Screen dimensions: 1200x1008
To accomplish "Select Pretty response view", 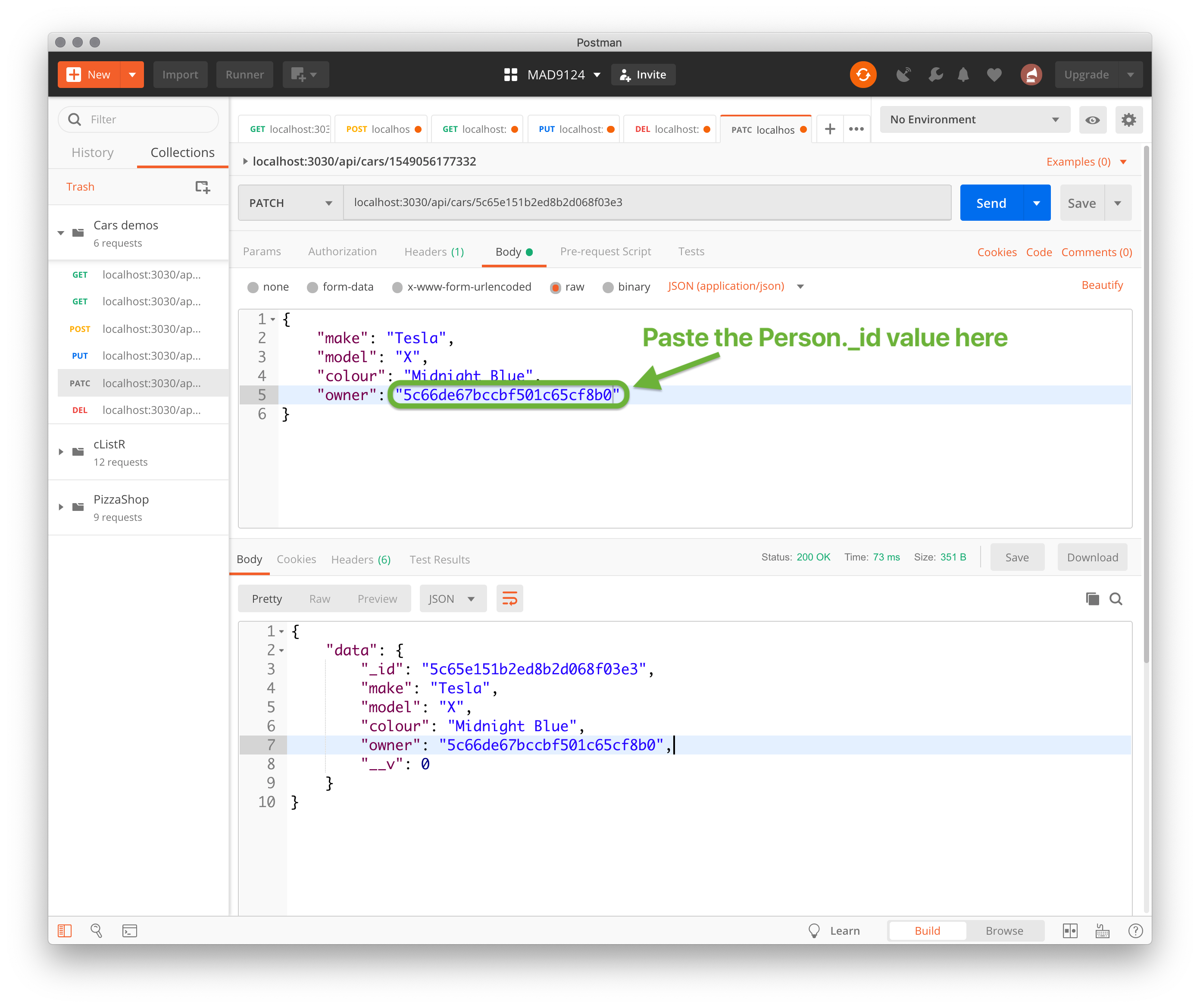I will 267,599.
